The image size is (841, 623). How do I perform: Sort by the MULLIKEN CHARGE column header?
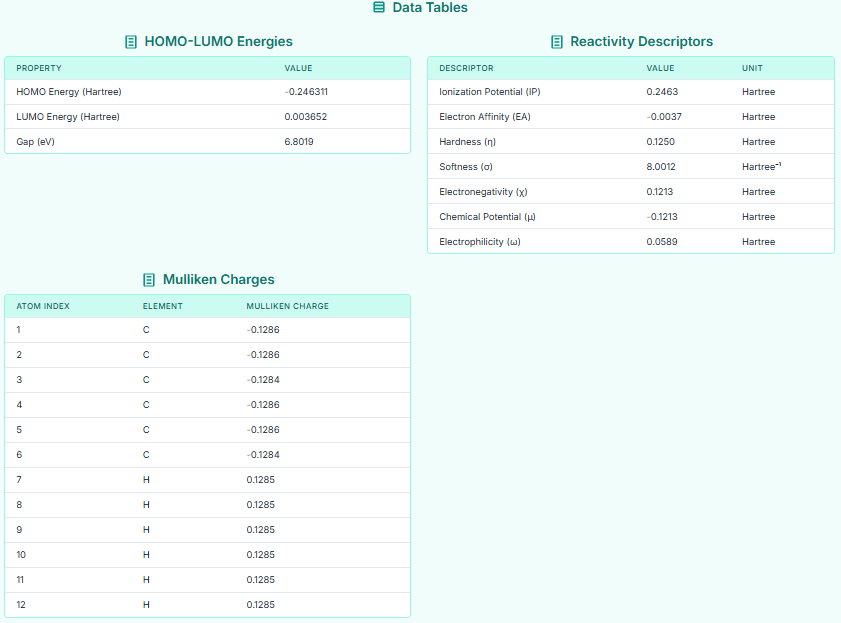(287, 306)
